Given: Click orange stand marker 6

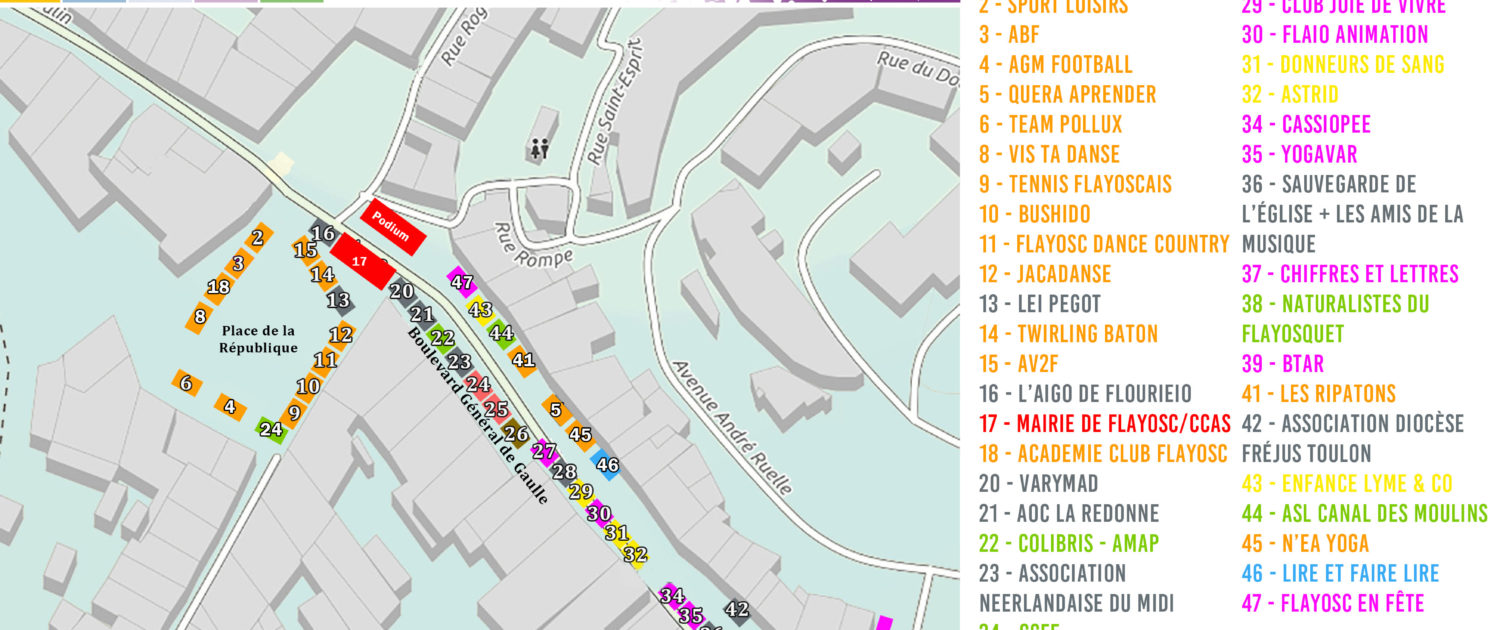Looking at the screenshot, I should pyautogui.click(x=185, y=382).
